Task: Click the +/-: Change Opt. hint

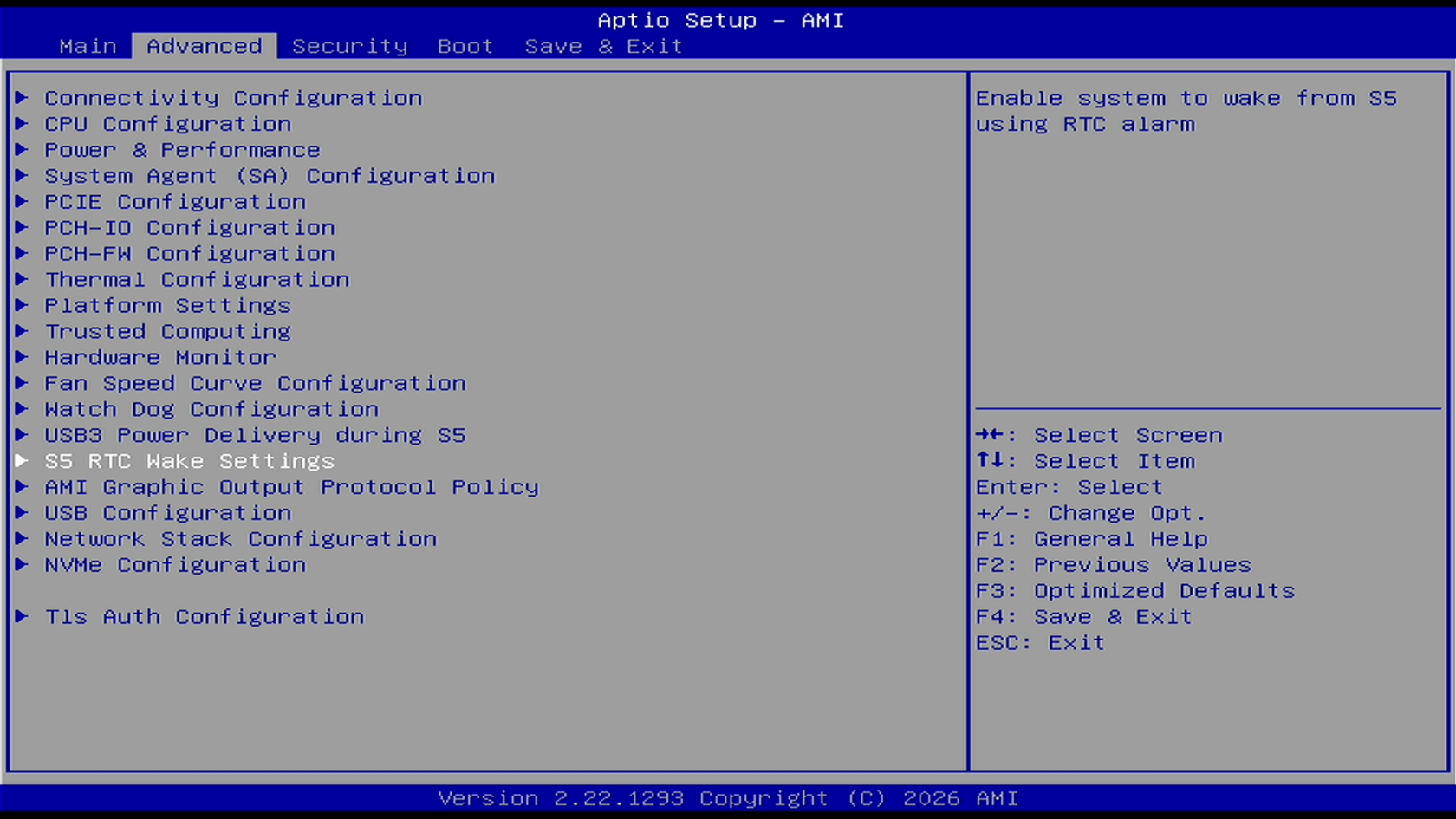Action: click(x=1091, y=513)
